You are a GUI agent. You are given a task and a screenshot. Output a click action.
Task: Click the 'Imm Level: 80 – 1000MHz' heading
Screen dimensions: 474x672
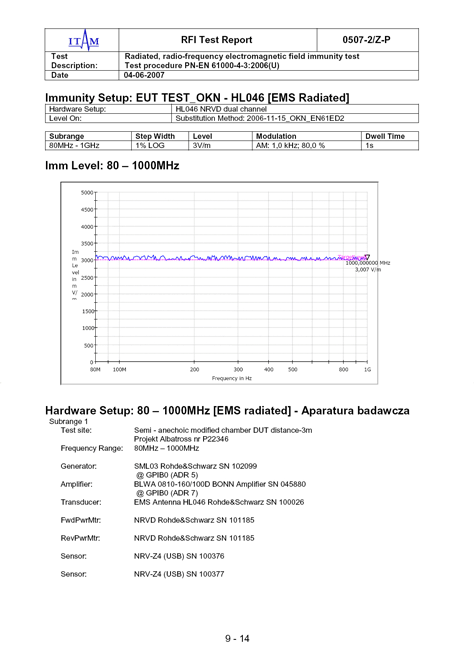(x=112, y=166)
